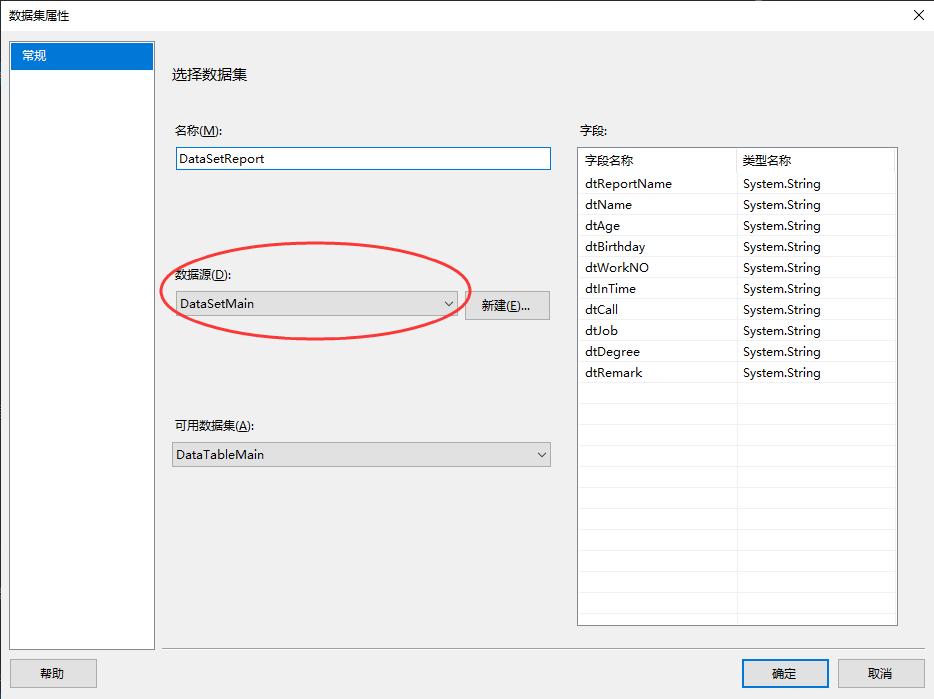Click the 可用数据集(A): label
This screenshot has width=934, height=699.
pos(214,425)
